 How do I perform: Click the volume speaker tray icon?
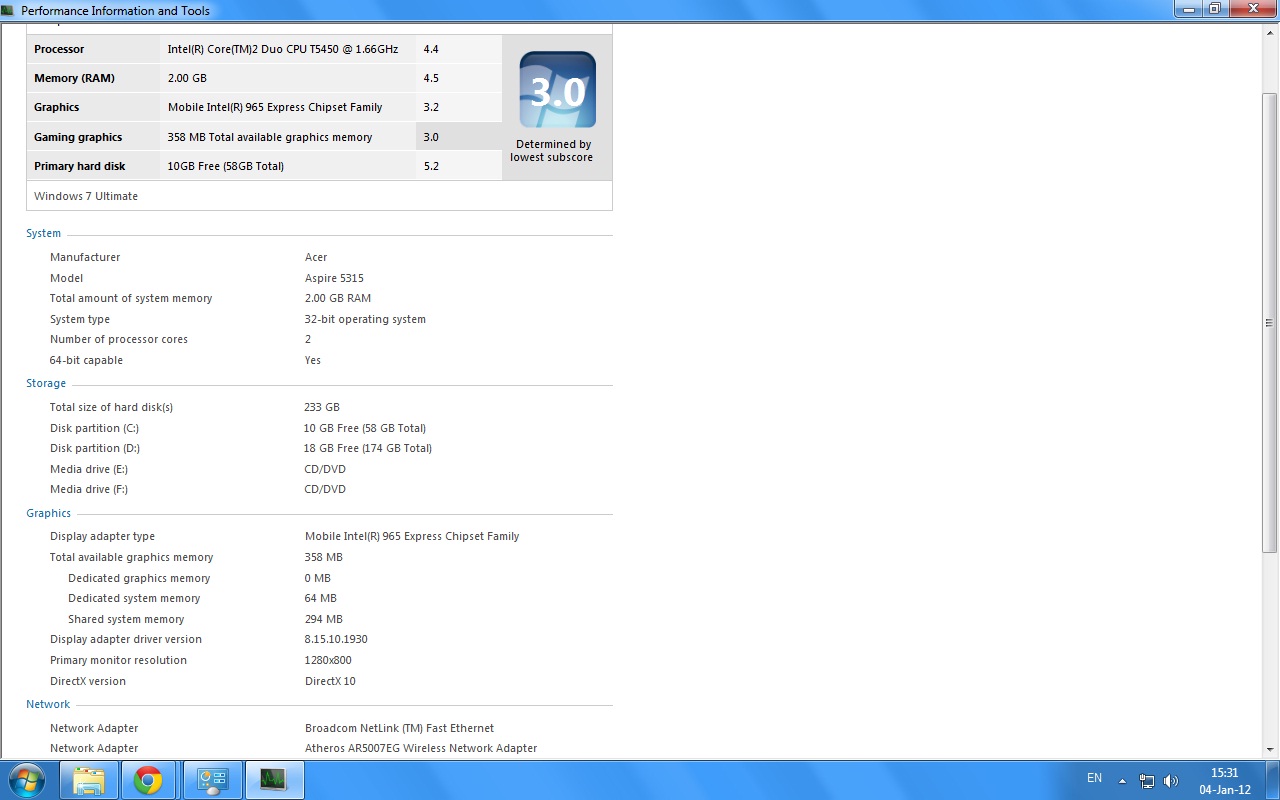[1170, 781]
